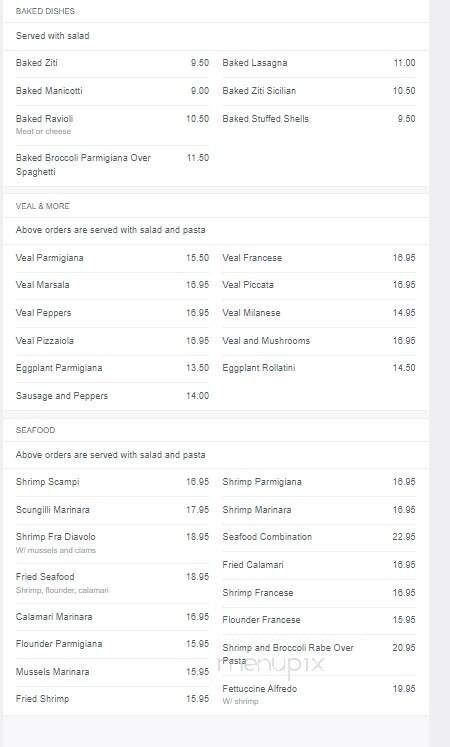Choose Sausage and Peppers

(112, 396)
